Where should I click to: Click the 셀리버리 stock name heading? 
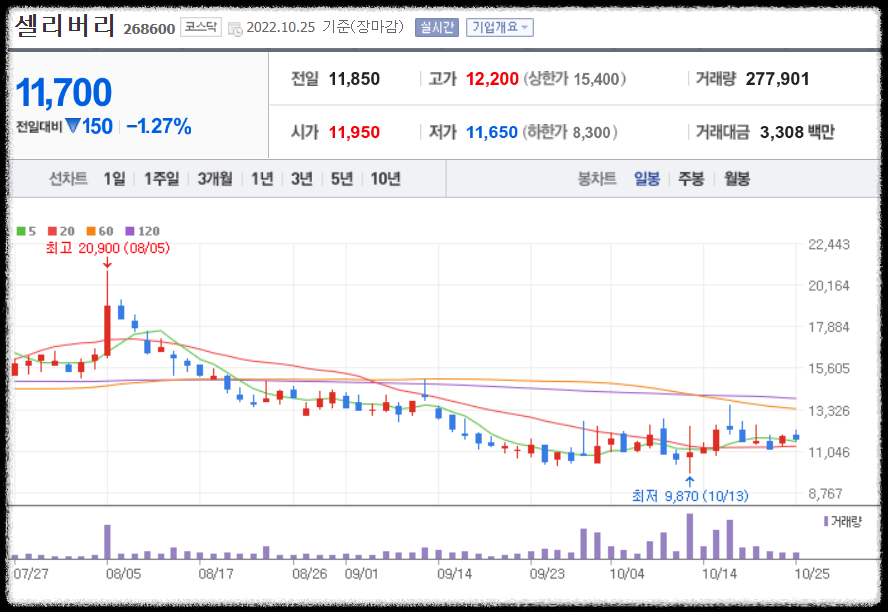65,26
